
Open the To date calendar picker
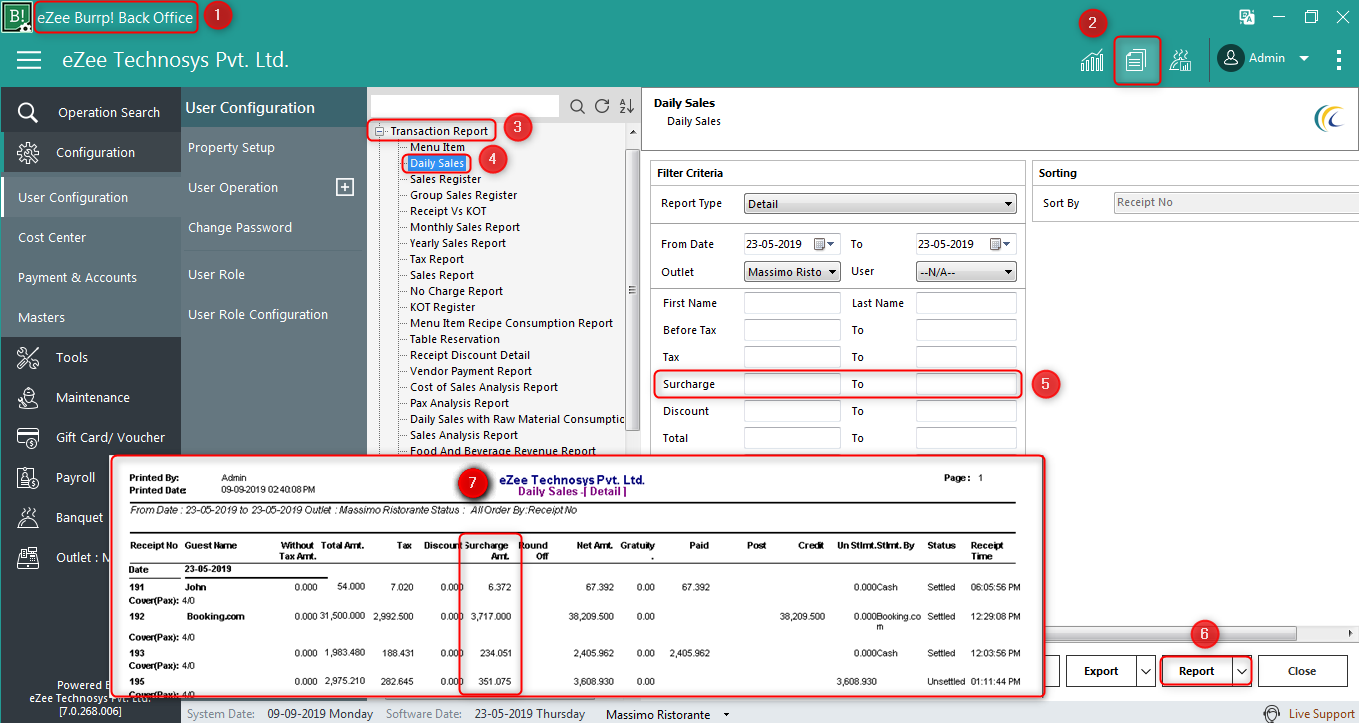tap(1001, 244)
